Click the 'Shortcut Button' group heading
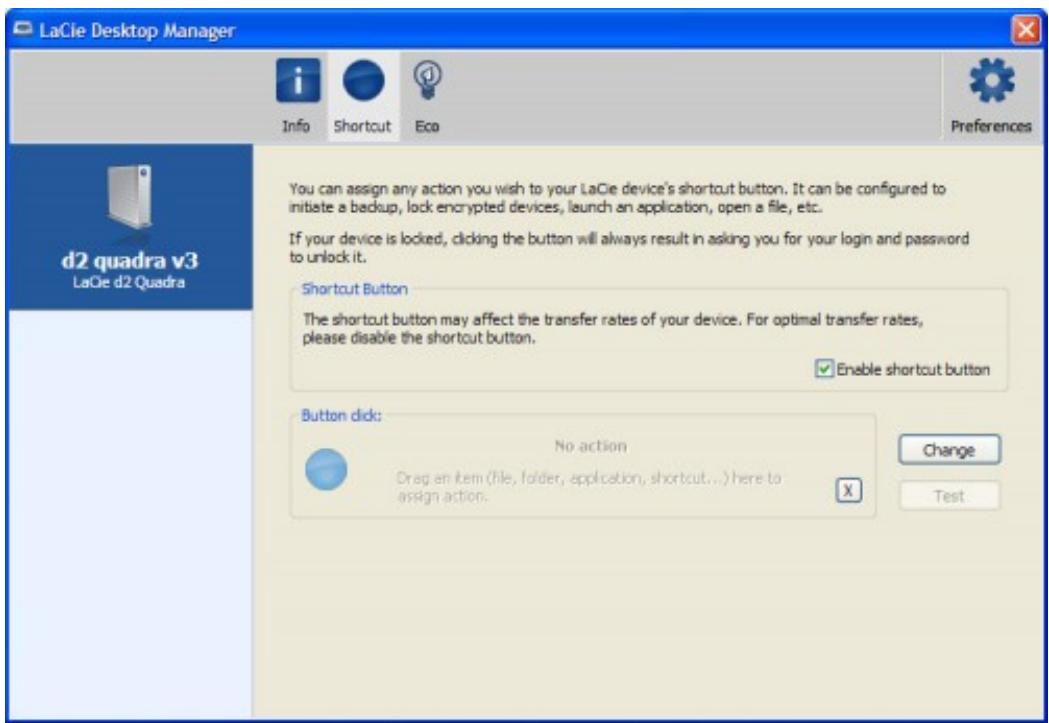 pyautogui.click(x=354, y=289)
